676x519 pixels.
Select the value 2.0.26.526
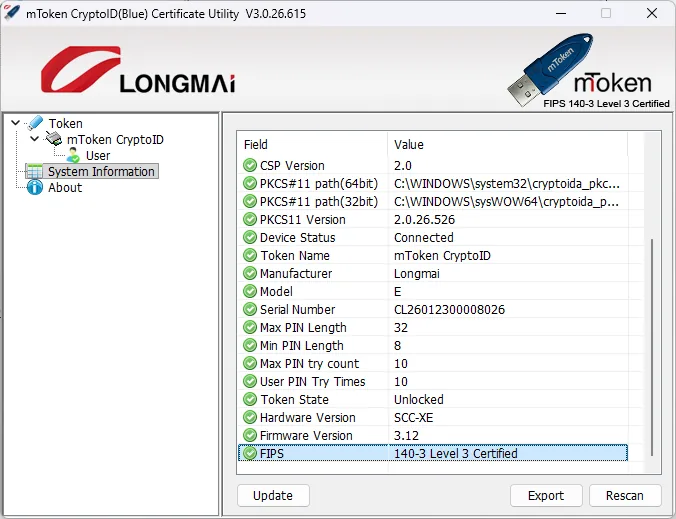coord(424,220)
